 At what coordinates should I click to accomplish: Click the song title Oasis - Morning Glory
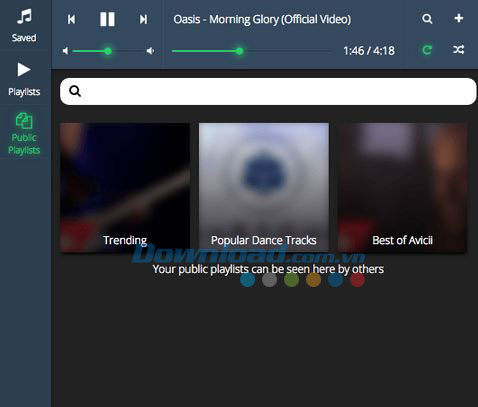pyautogui.click(x=262, y=19)
